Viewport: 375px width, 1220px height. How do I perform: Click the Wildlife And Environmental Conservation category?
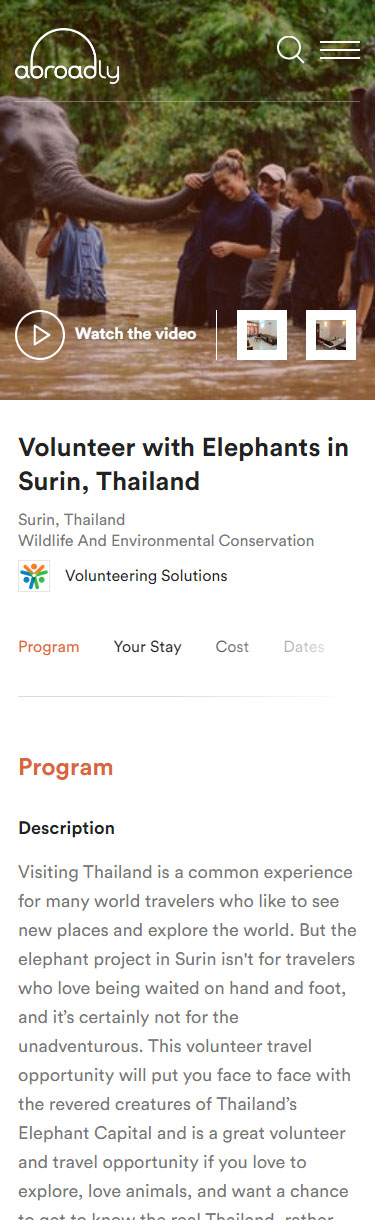tap(166, 541)
